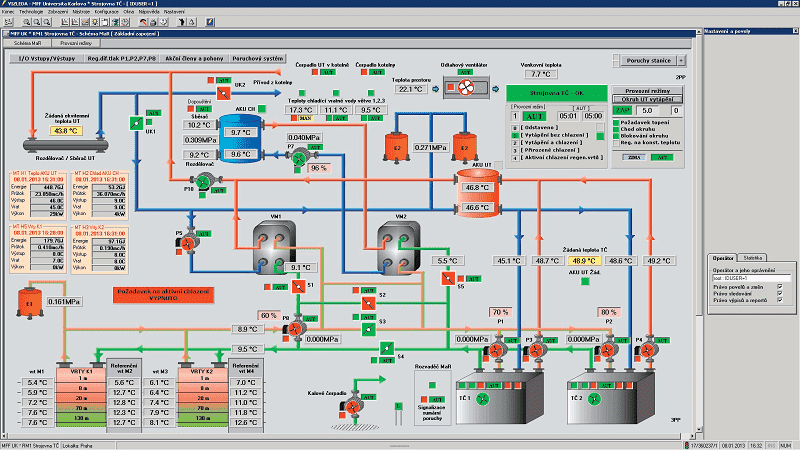Select pump P7 icon
The width and height of the screenshot is (800, 450).
coord(299,159)
